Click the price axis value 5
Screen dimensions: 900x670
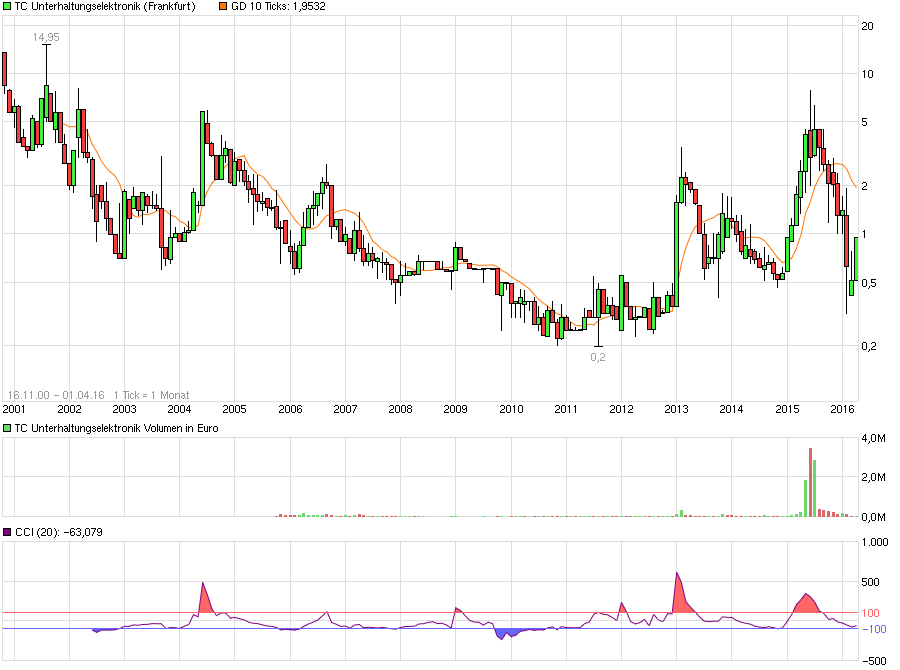tap(864, 122)
